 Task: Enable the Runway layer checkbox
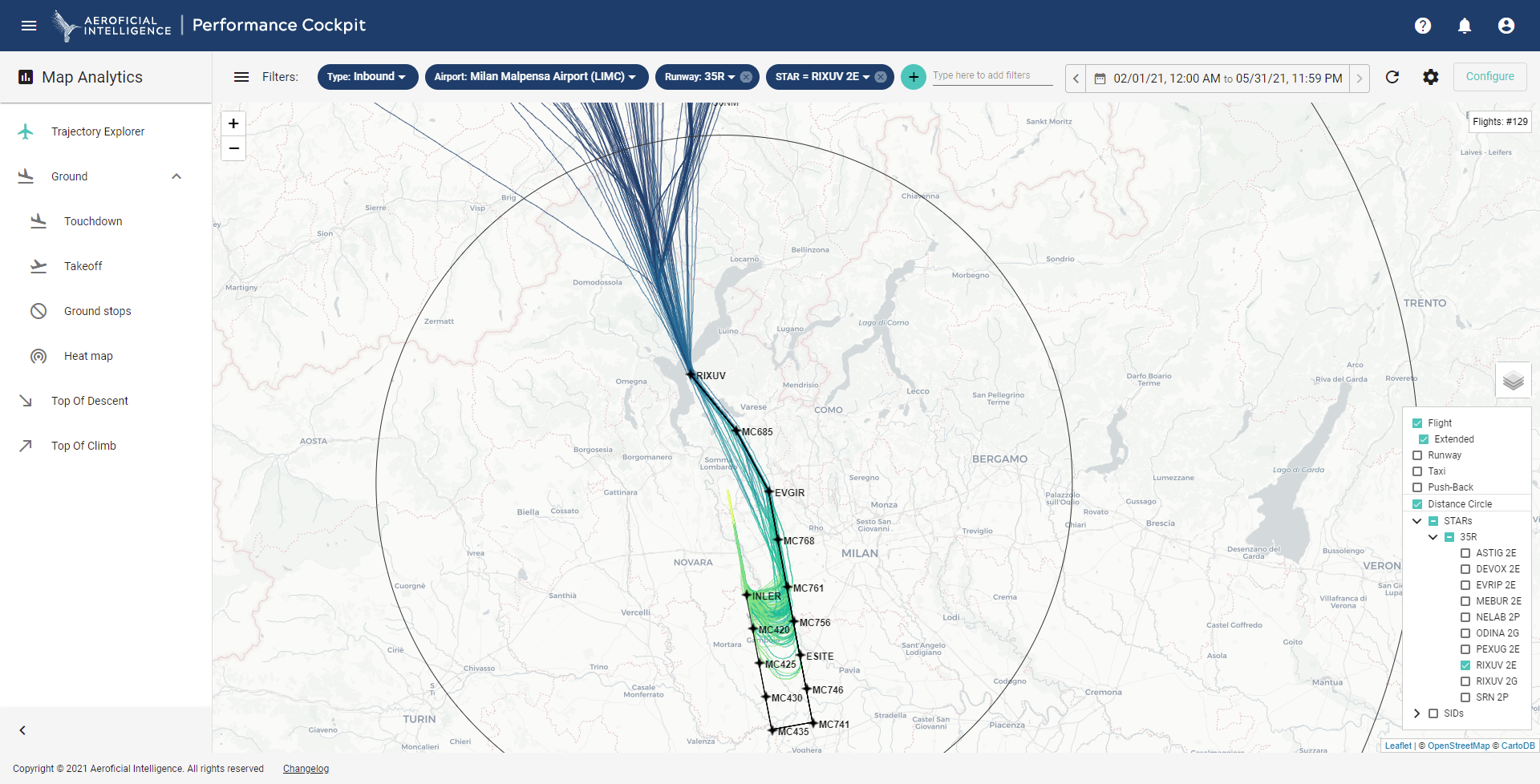(x=1417, y=455)
